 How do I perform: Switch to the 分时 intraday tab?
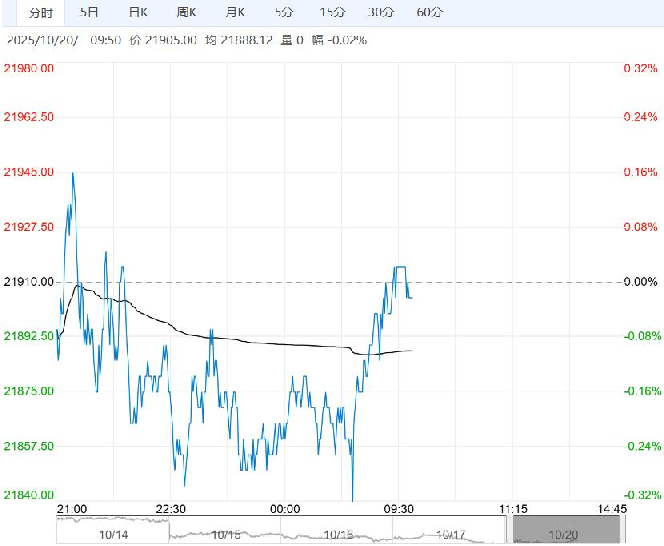click(x=40, y=13)
